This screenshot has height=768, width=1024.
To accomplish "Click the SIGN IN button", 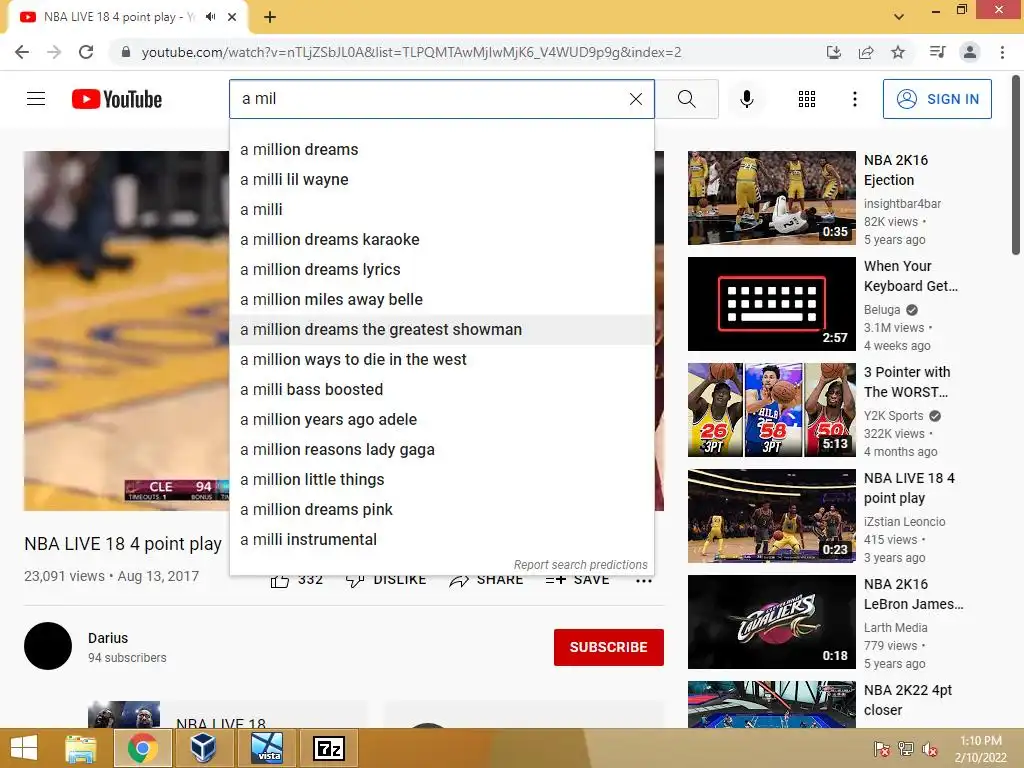I will [x=937, y=99].
